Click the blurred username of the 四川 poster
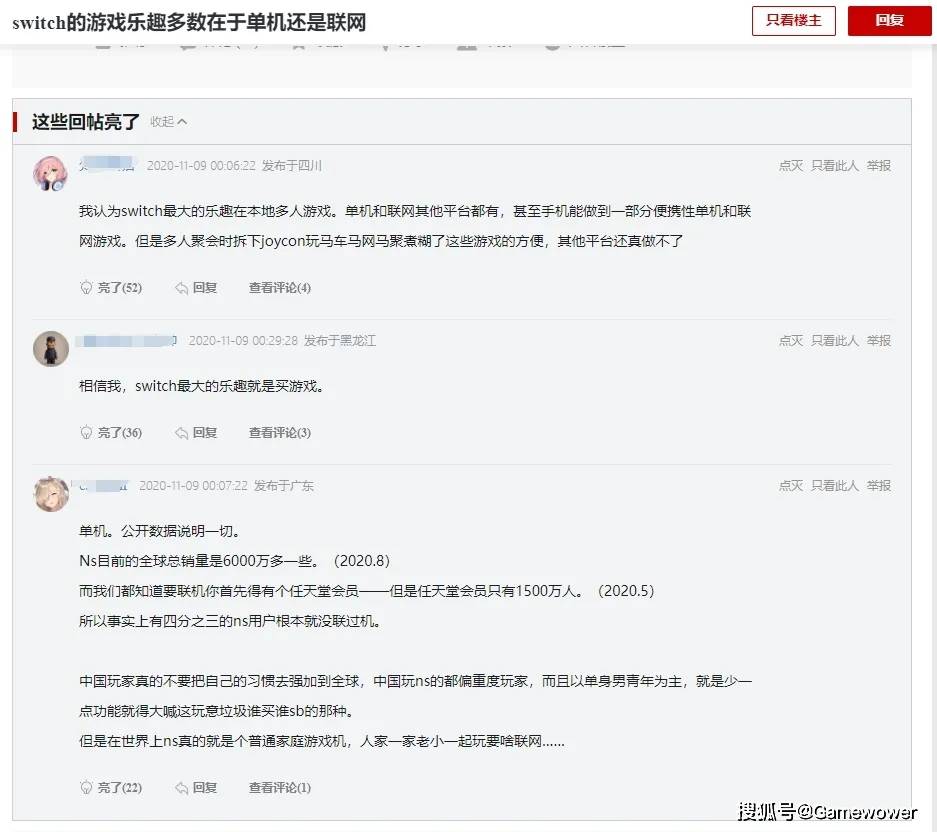 (x=108, y=164)
